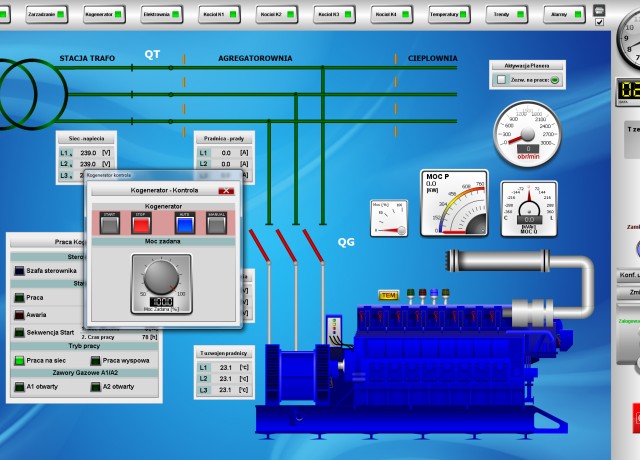Open the Kociol K4 tab
The image size is (640, 460).
pyautogui.click(x=392, y=14)
